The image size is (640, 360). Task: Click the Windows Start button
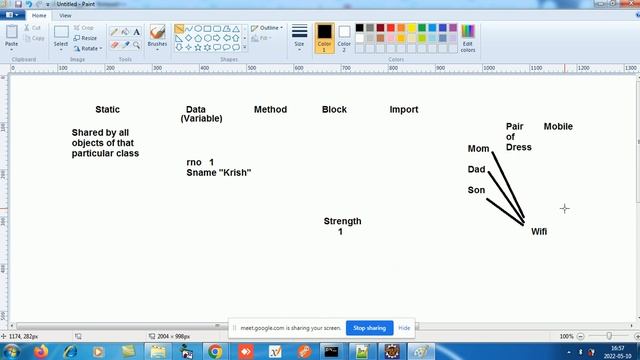tap(11, 351)
